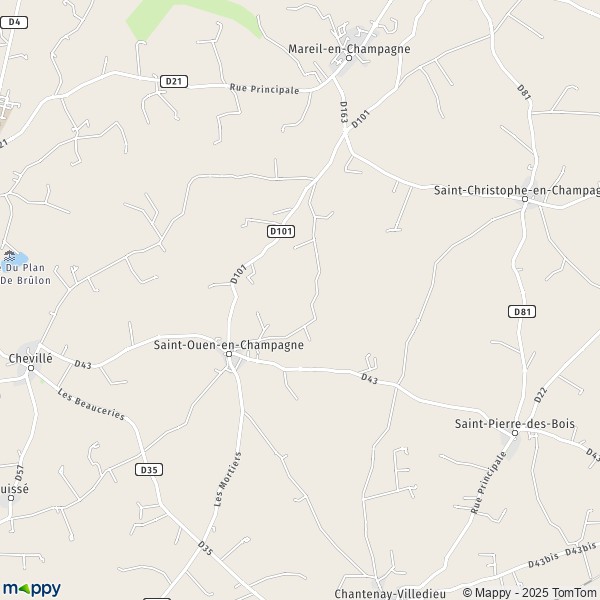Click the Rue Principale label near D21

pyautogui.click(x=264, y=89)
